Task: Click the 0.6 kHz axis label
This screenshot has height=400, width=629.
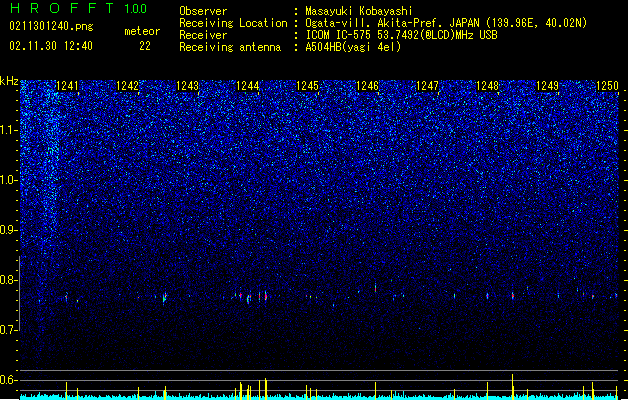Action: pos(9,380)
